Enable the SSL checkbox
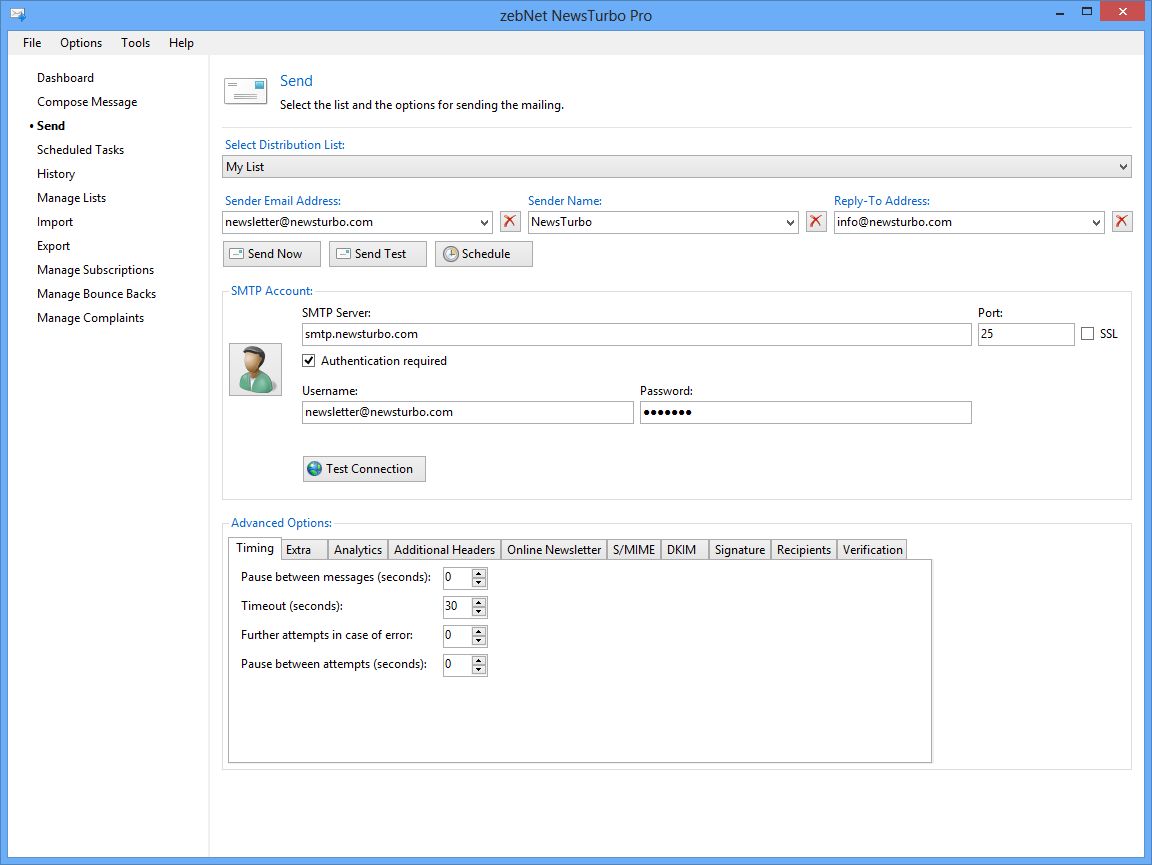The height and width of the screenshot is (865, 1152). (1088, 334)
